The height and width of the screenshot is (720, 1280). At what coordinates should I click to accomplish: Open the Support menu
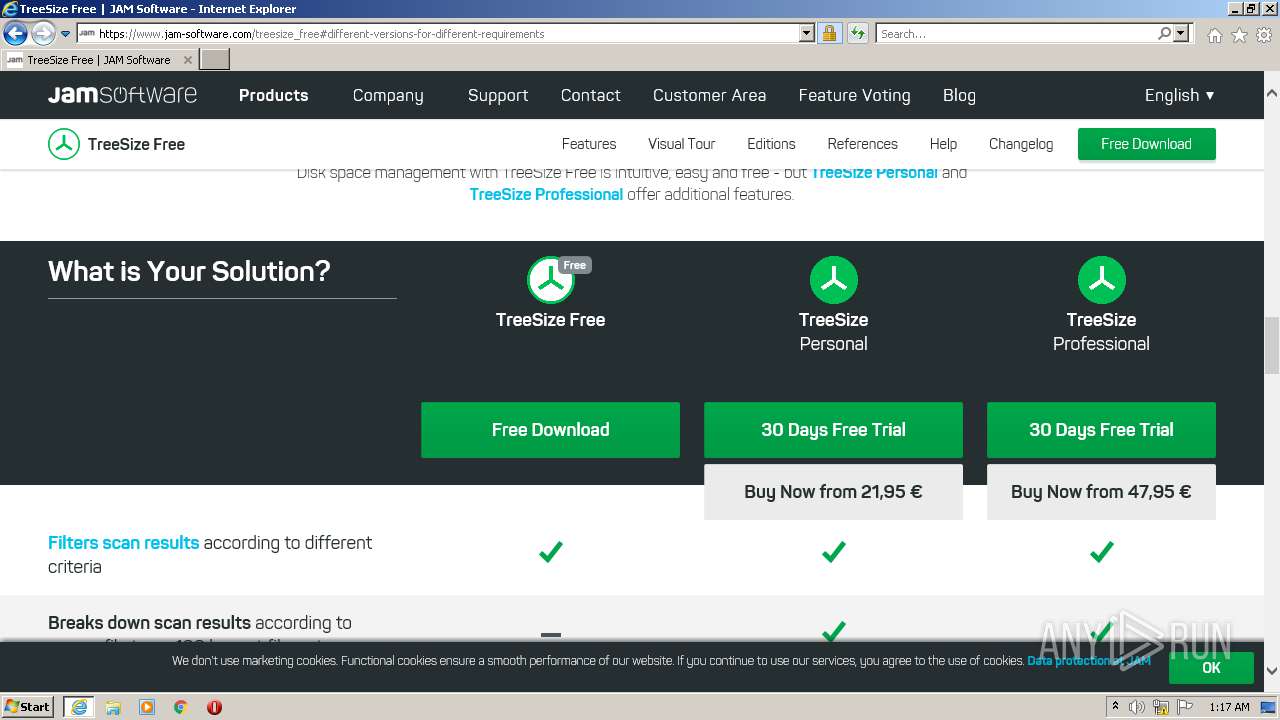click(498, 95)
